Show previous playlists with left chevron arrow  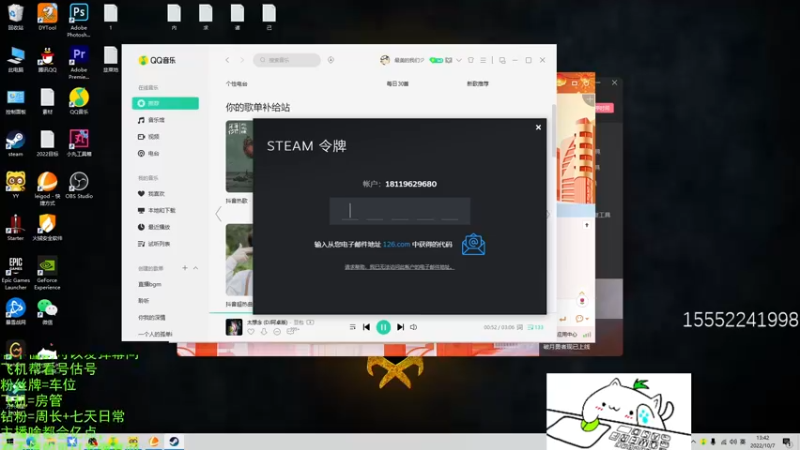point(218,213)
